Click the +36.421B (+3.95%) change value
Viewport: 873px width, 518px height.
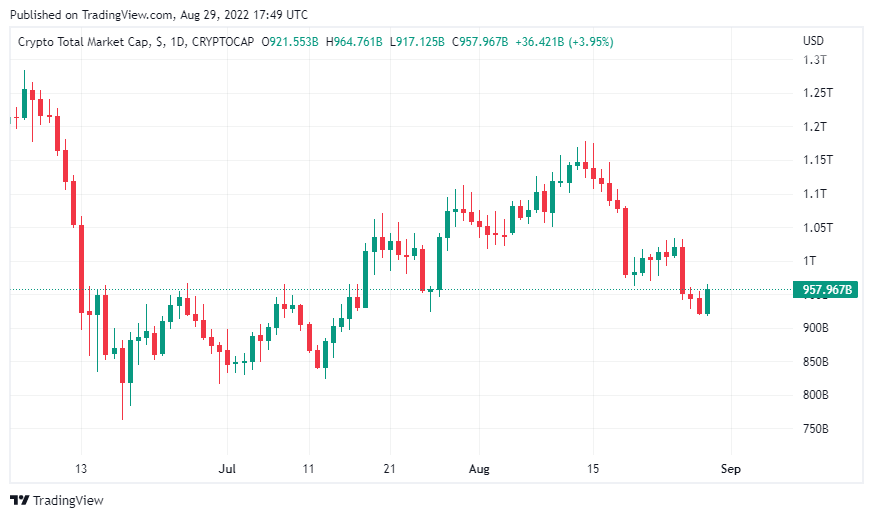pos(565,41)
